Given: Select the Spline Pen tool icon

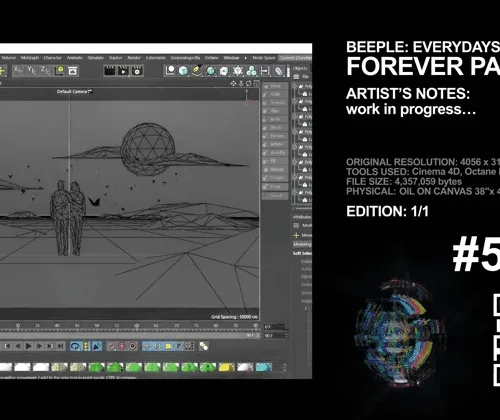Looking at the screenshot, I should [197, 71].
